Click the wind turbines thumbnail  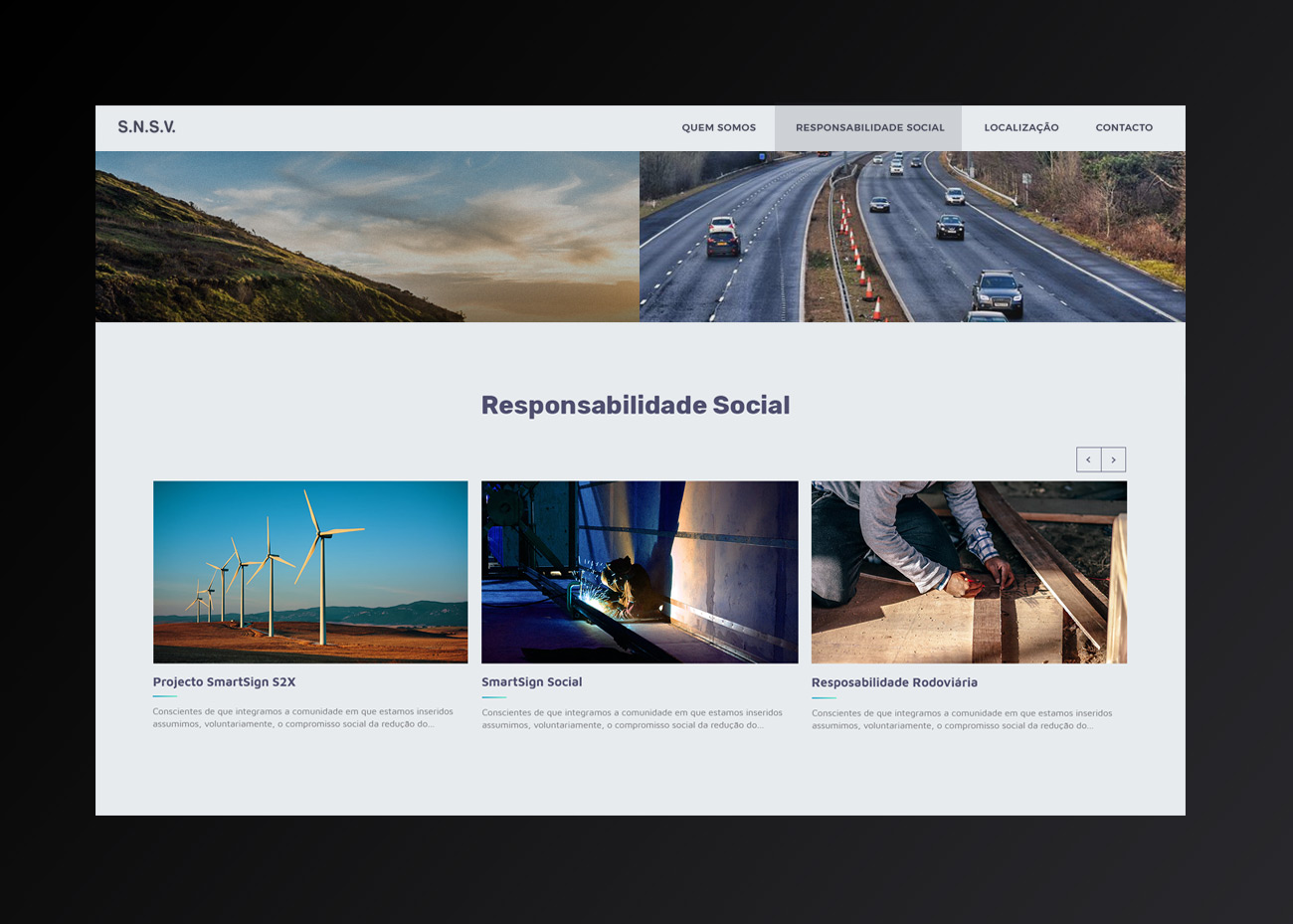point(310,572)
